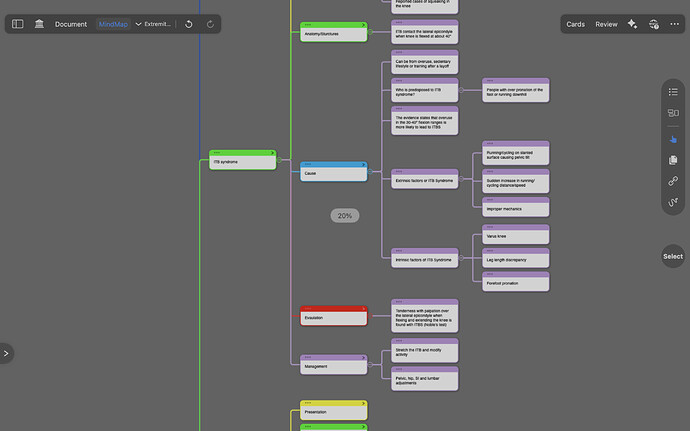690x431 pixels.
Task: Select the Can be from overuse card
Action: [425, 62]
